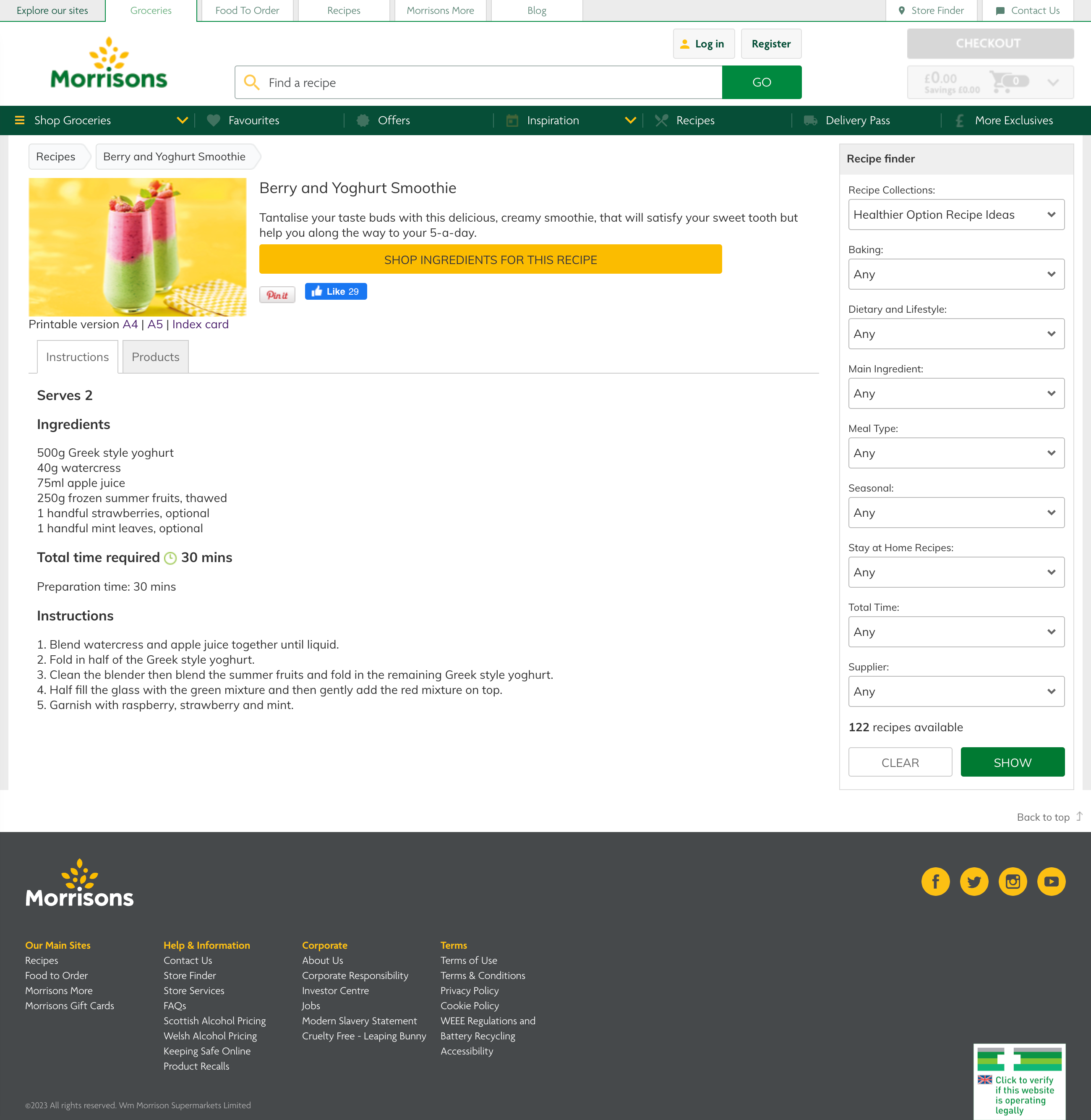Click the Offers flower icon
The width and height of the screenshot is (1091, 1120).
[x=363, y=120]
